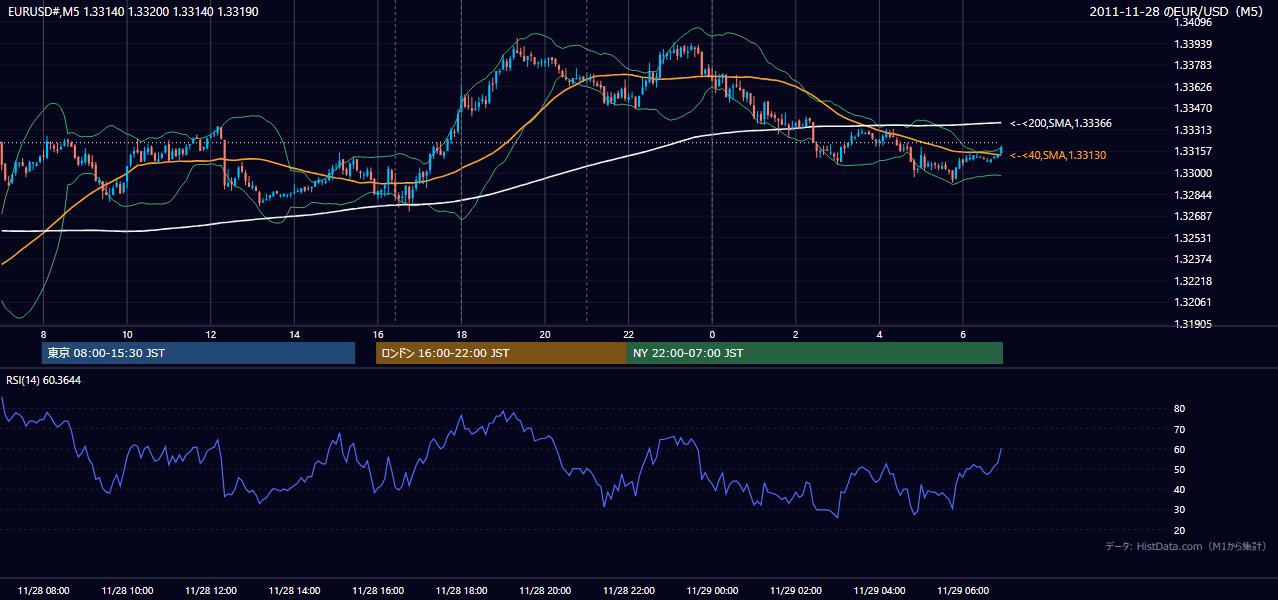Click RSI scale label 70

click(x=1180, y=429)
